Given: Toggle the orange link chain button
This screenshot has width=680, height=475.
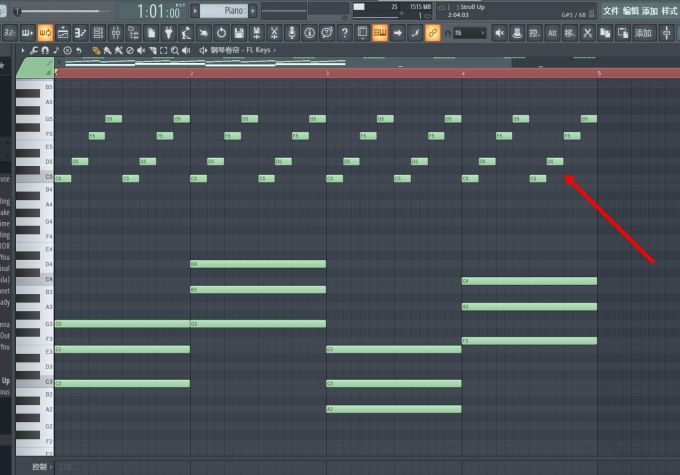Looking at the screenshot, I should pos(432,33).
